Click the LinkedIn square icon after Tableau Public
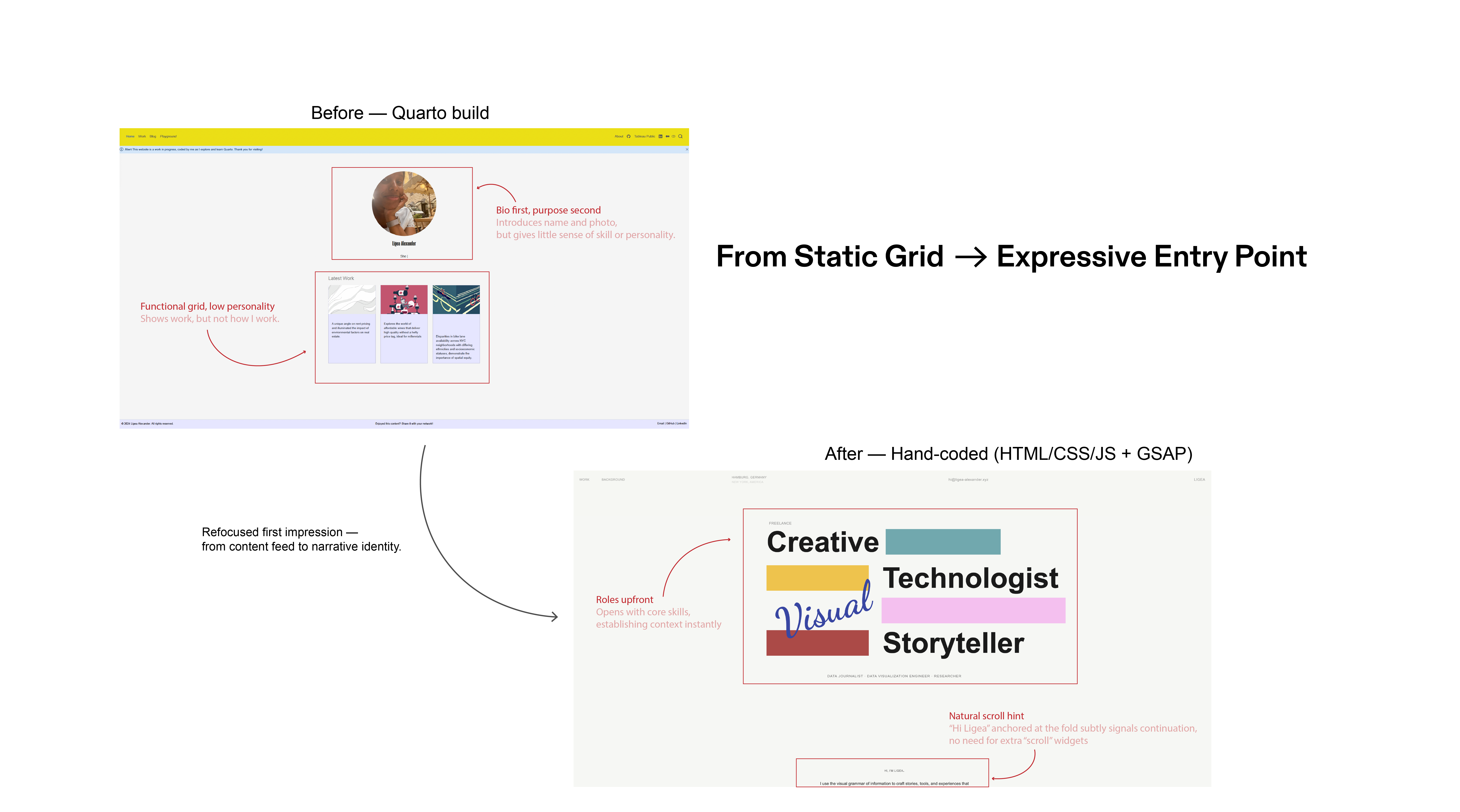The image size is (1460, 812). (x=661, y=136)
